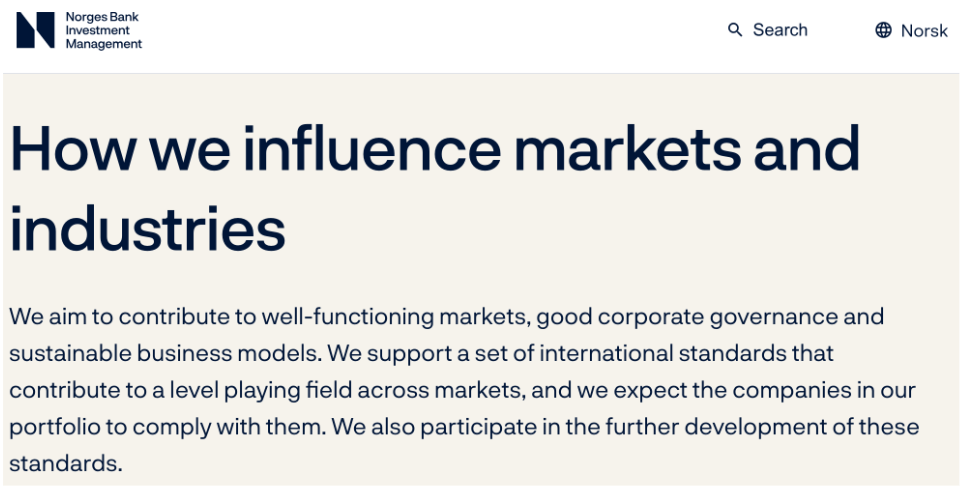Click the globe language icon
Screen dimensions: 963x487
pyautogui.click(x=883, y=30)
